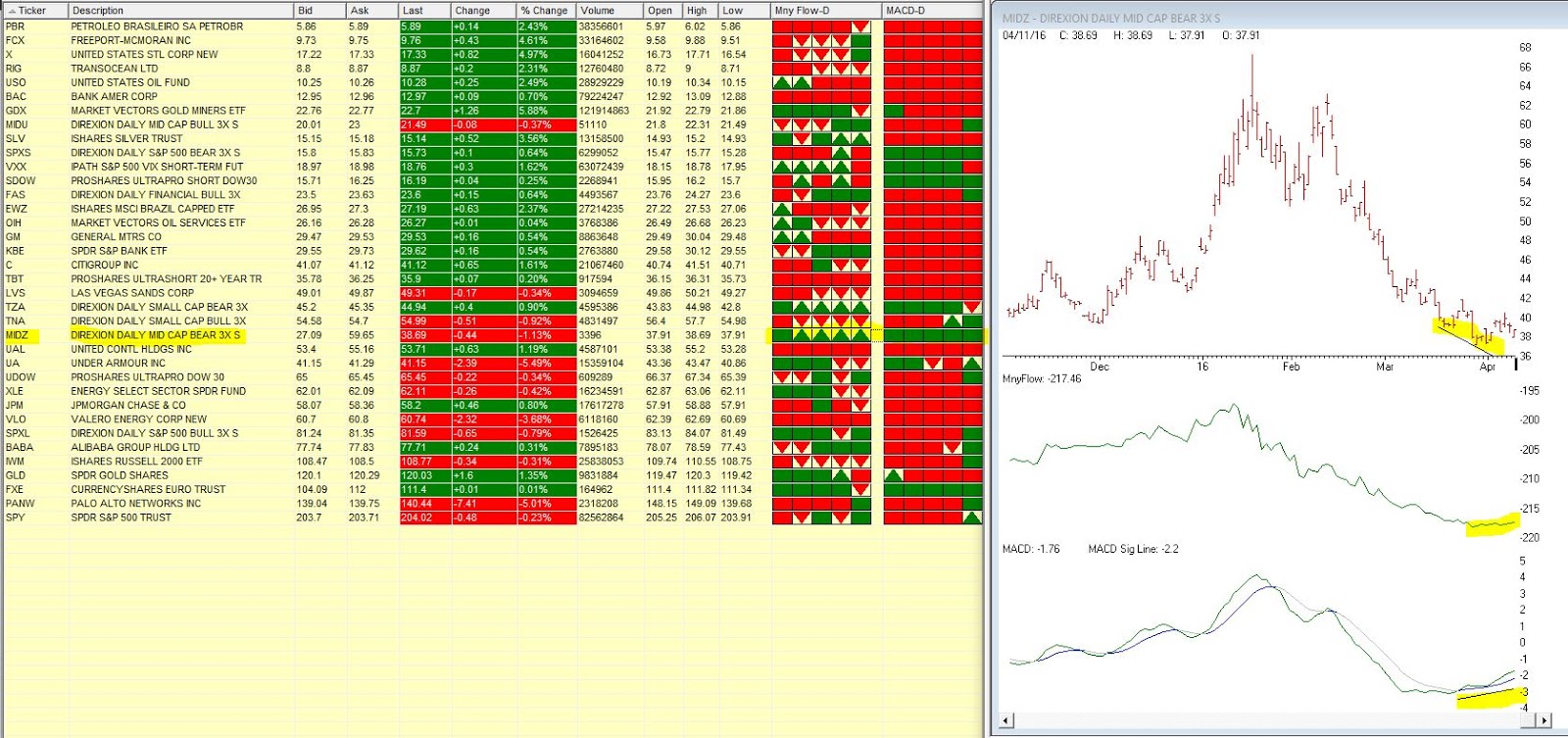The width and height of the screenshot is (1568, 738).
Task: Click PALO ALTO NETWORKS INC description
Action: point(135,504)
